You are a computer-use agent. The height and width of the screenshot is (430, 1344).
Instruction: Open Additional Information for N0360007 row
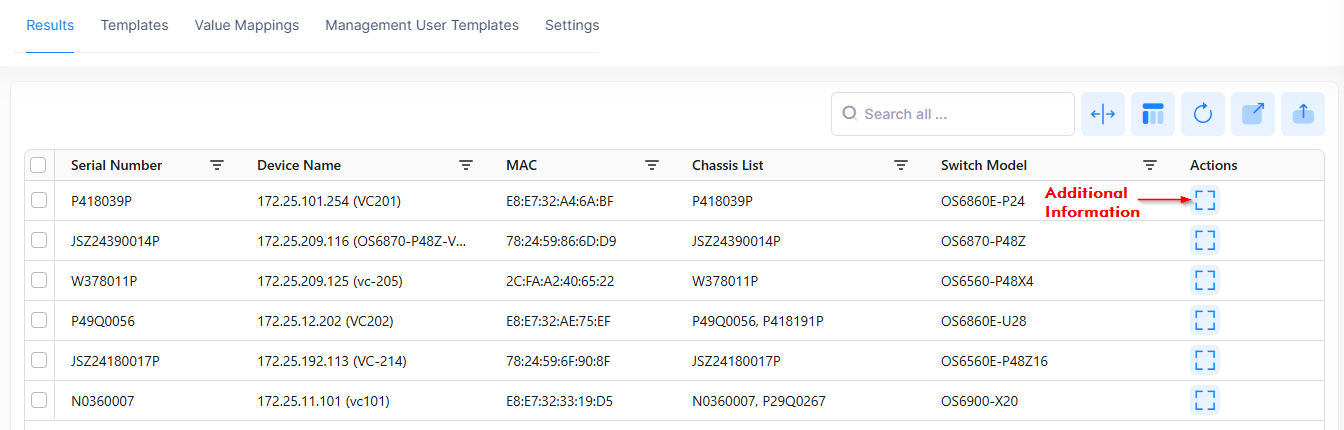click(x=1205, y=401)
